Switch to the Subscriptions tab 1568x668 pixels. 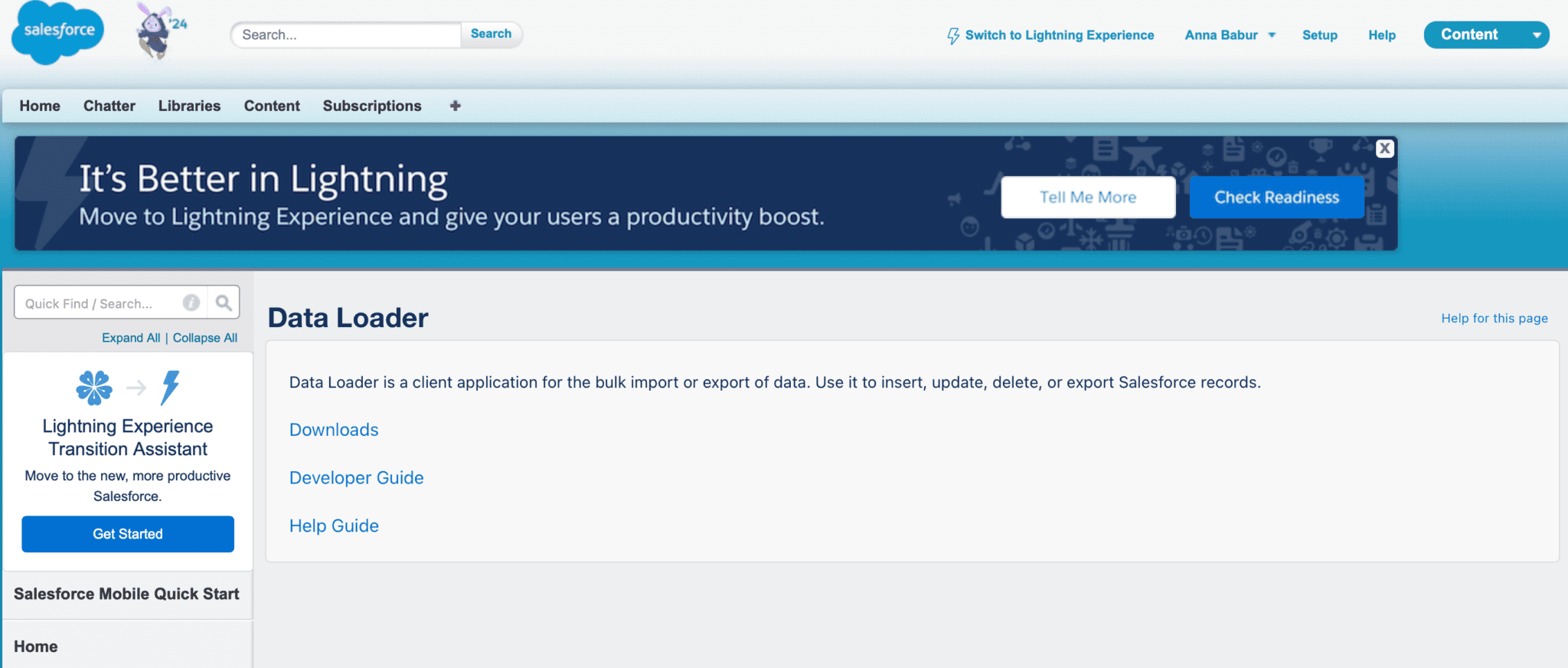pos(372,106)
